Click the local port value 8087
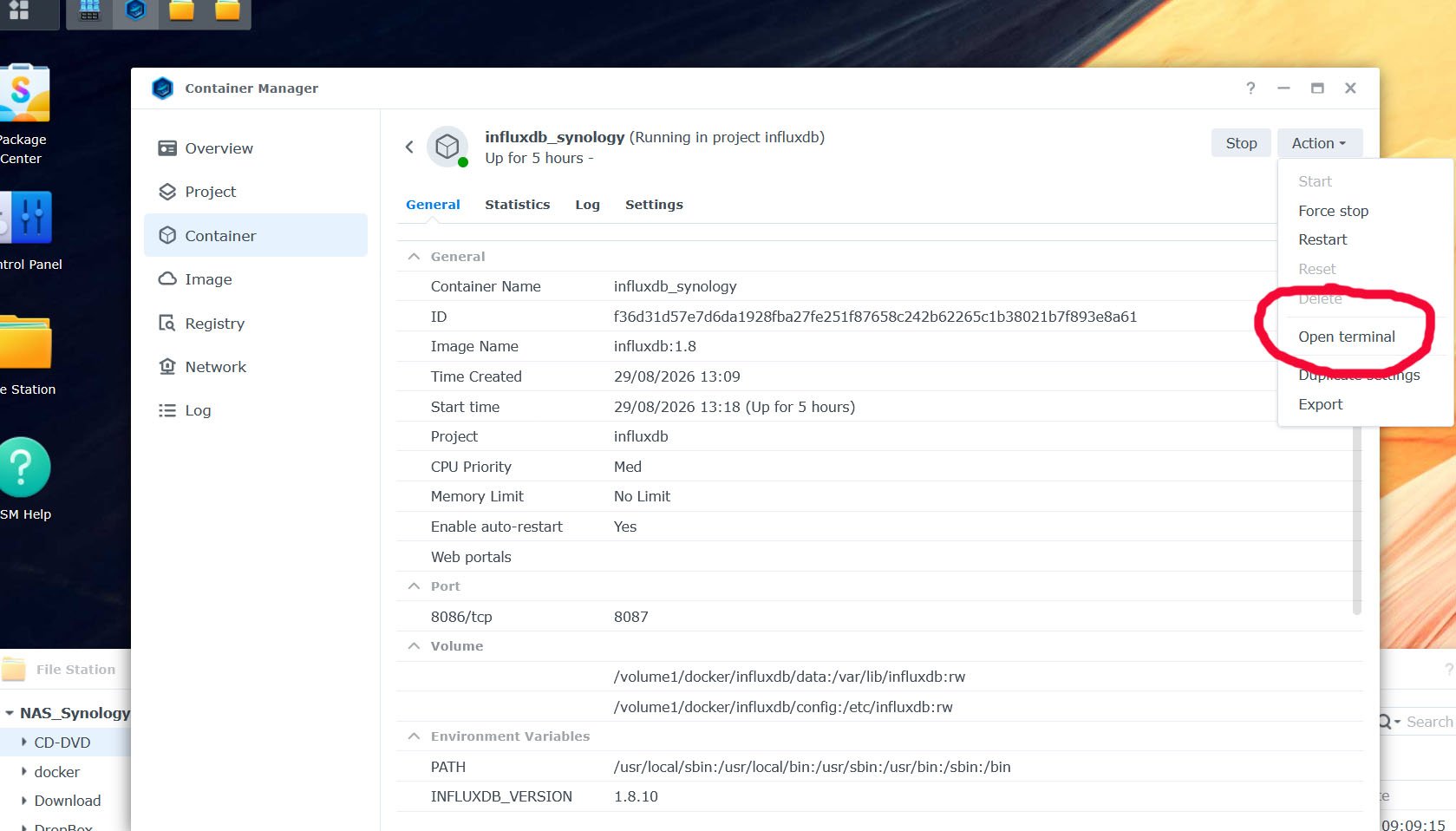This screenshot has height=831, width=1456. coord(631,617)
